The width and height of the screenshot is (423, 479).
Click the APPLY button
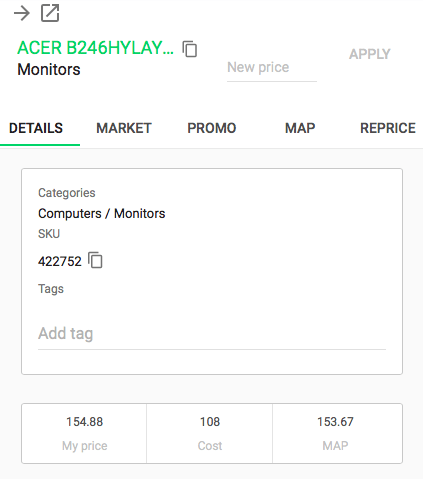pos(370,54)
